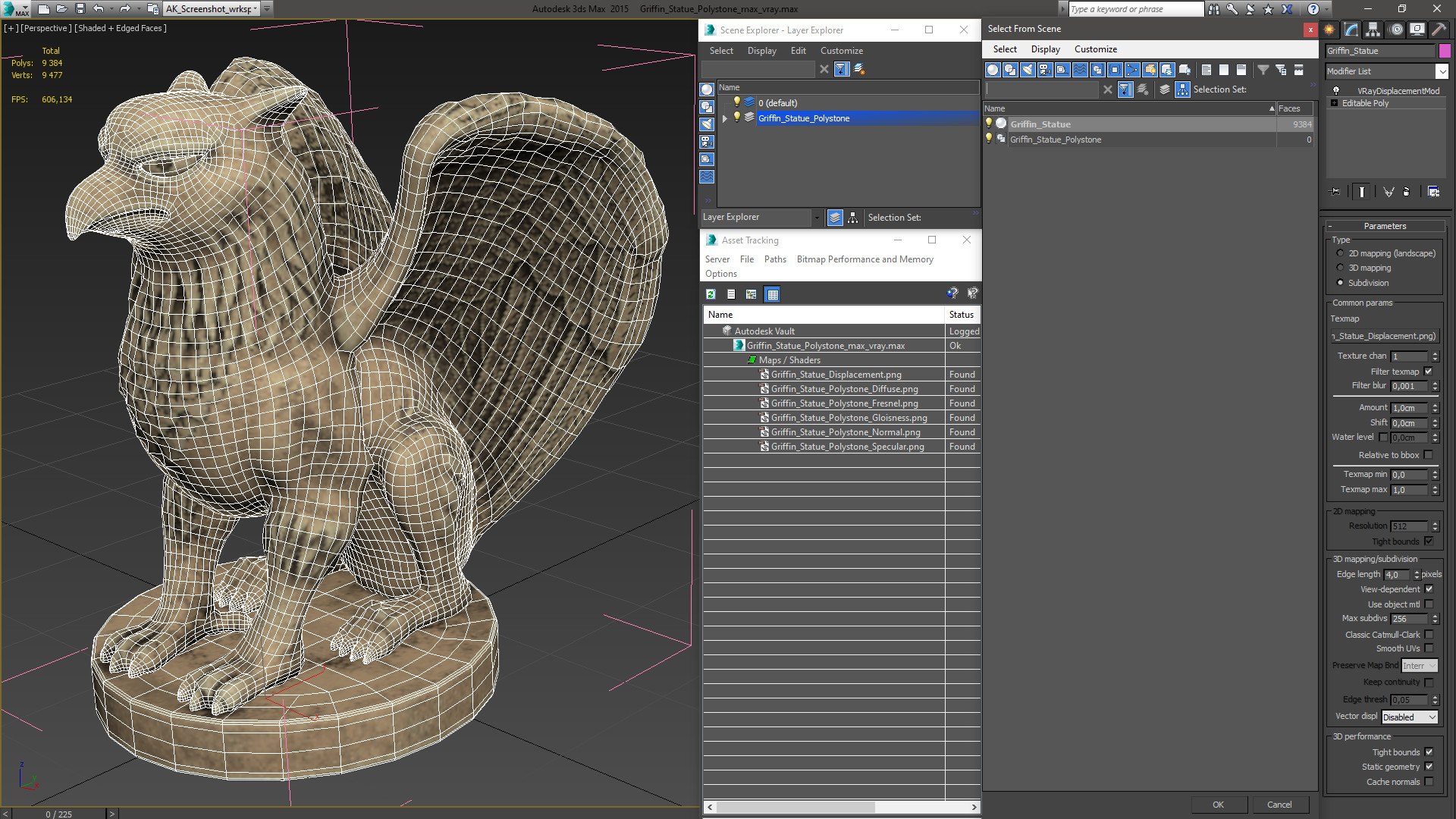Click the Redo arrow icon
The image size is (1456, 819).
click(125, 9)
